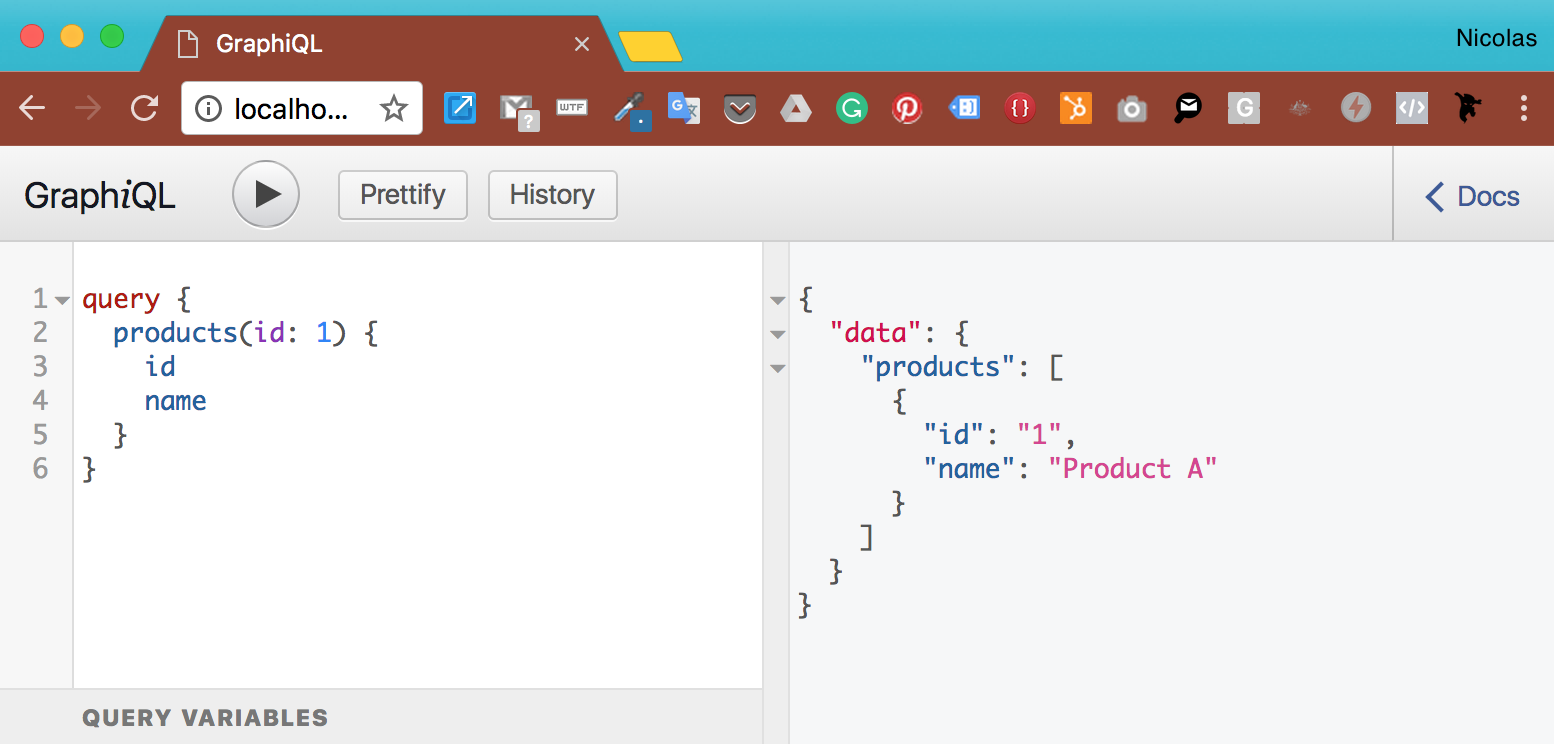The height and width of the screenshot is (744, 1554).
Task: Bookmark this page with the star
Action: (x=394, y=108)
